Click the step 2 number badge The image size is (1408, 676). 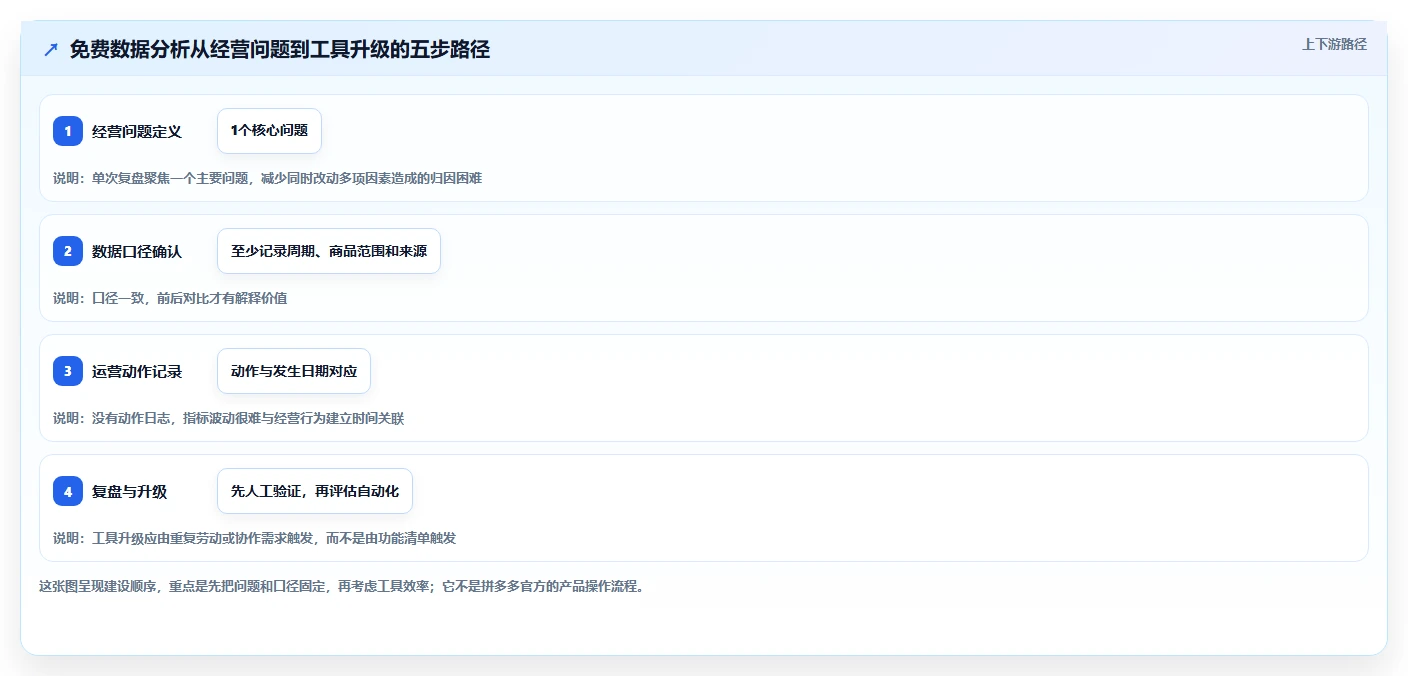click(68, 251)
